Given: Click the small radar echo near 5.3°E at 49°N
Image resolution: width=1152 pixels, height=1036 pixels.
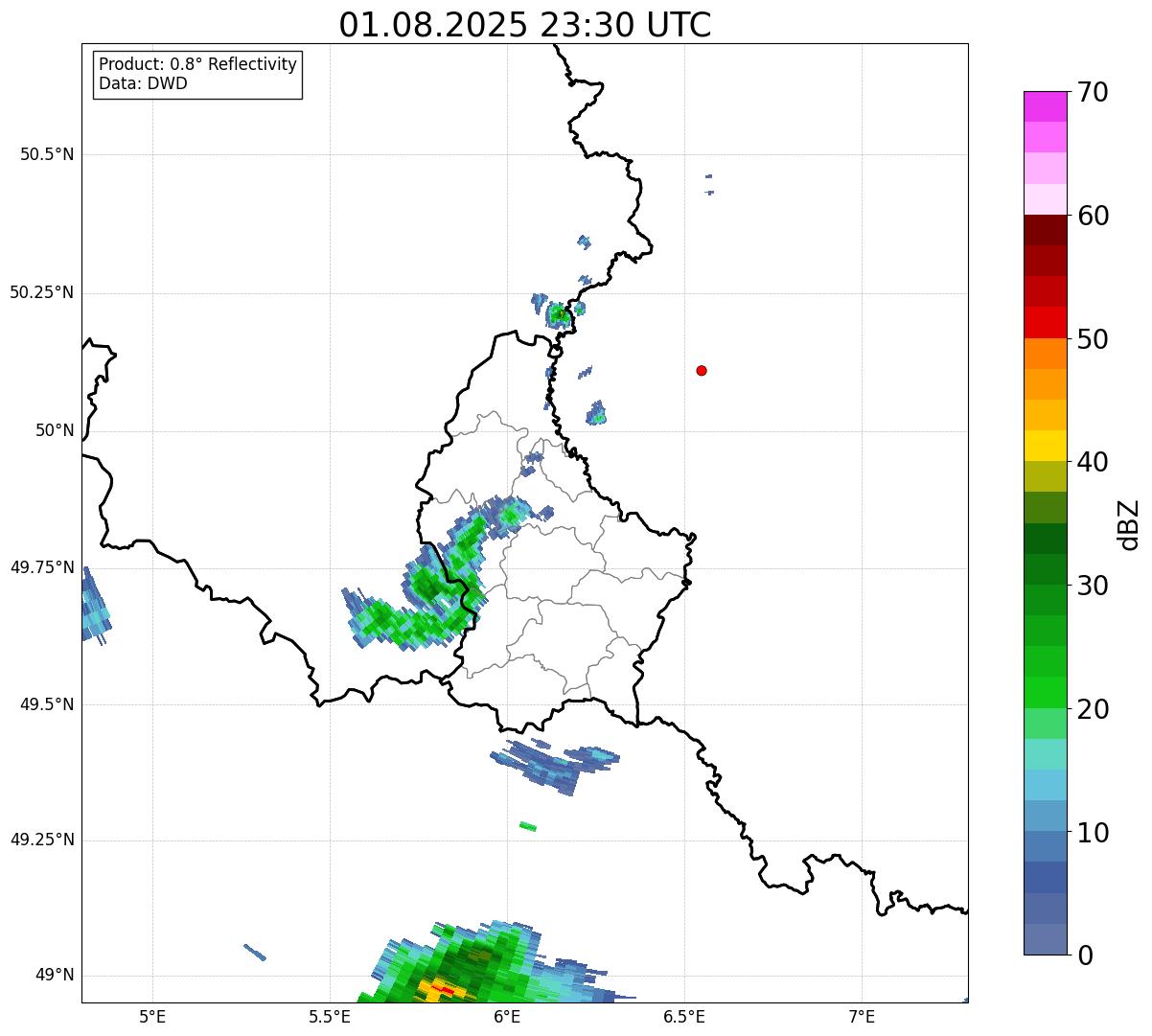Looking at the screenshot, I should 255,952.
